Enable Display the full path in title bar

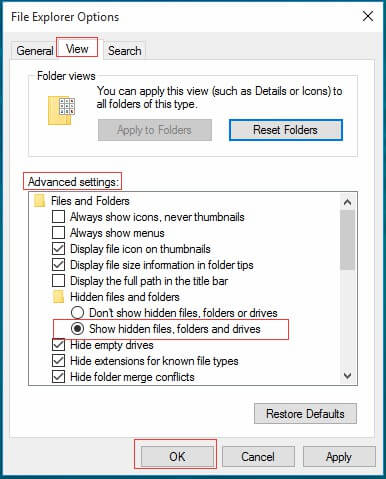[58, 281]
